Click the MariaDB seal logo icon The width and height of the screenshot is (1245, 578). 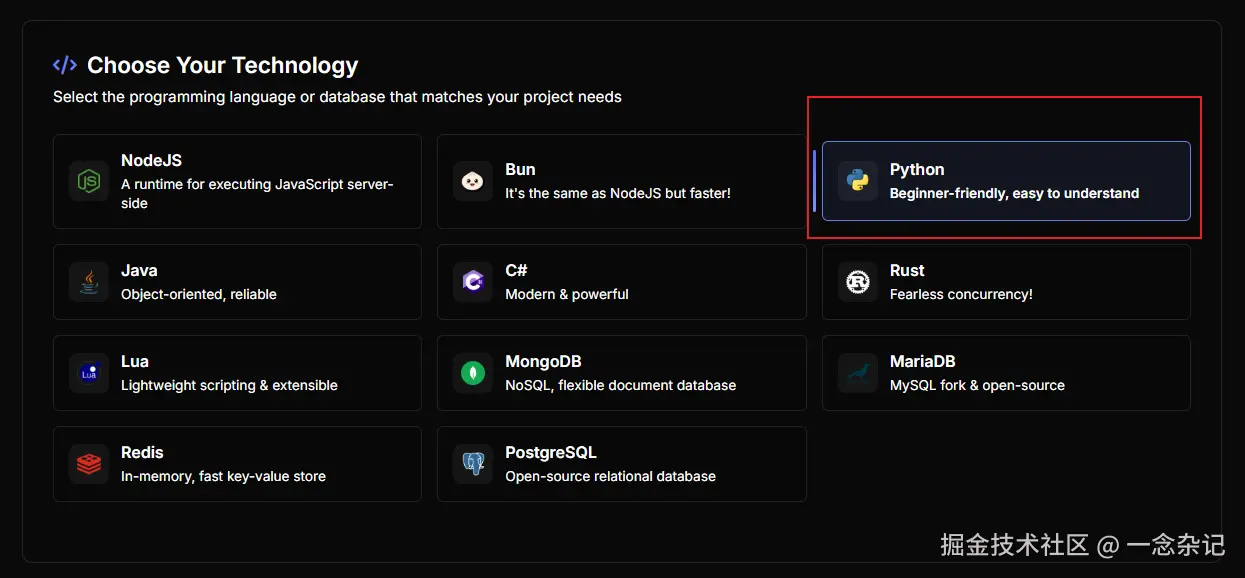[857, 373]
